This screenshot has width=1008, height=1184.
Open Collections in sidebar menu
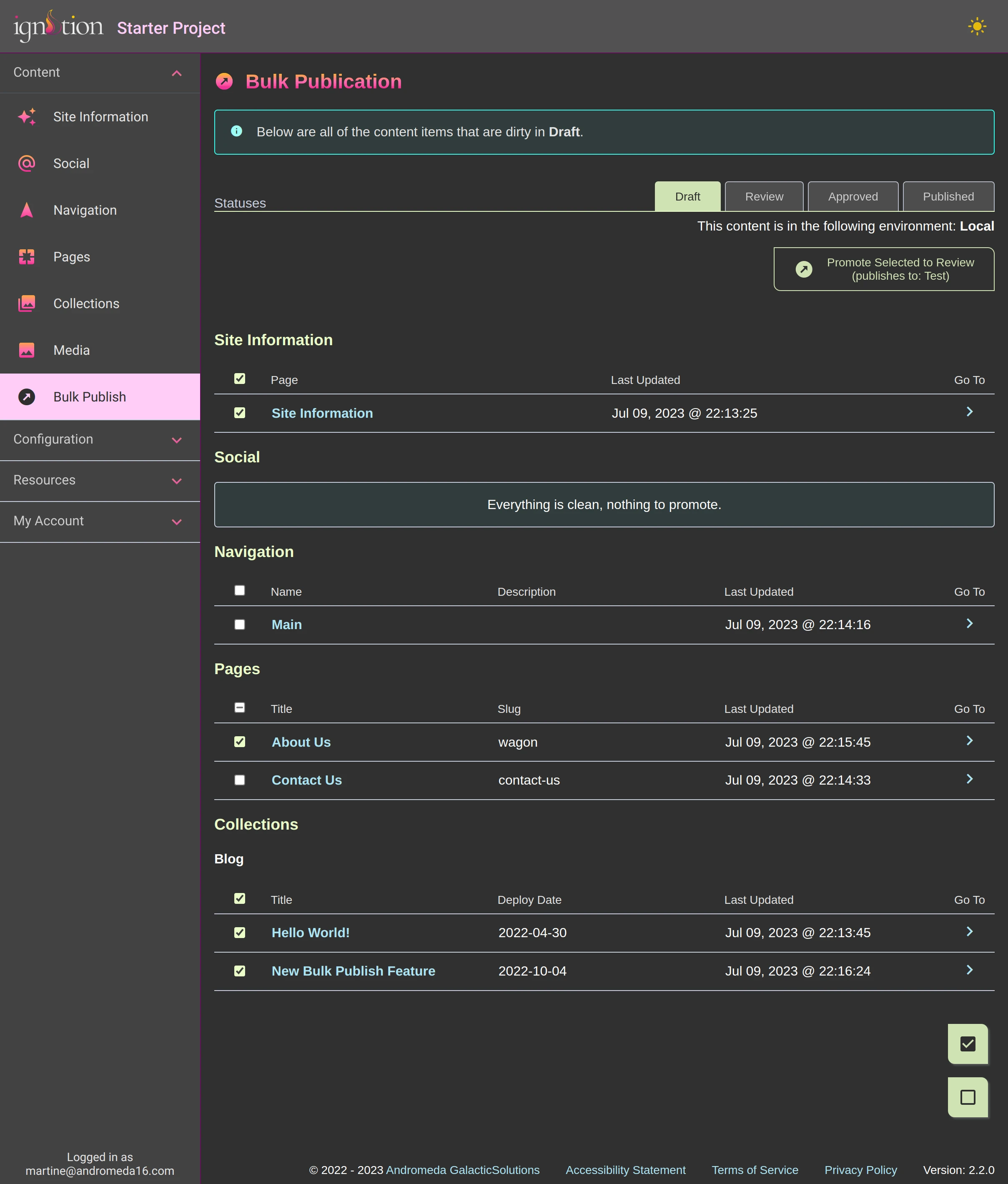[x=100, y=304]
